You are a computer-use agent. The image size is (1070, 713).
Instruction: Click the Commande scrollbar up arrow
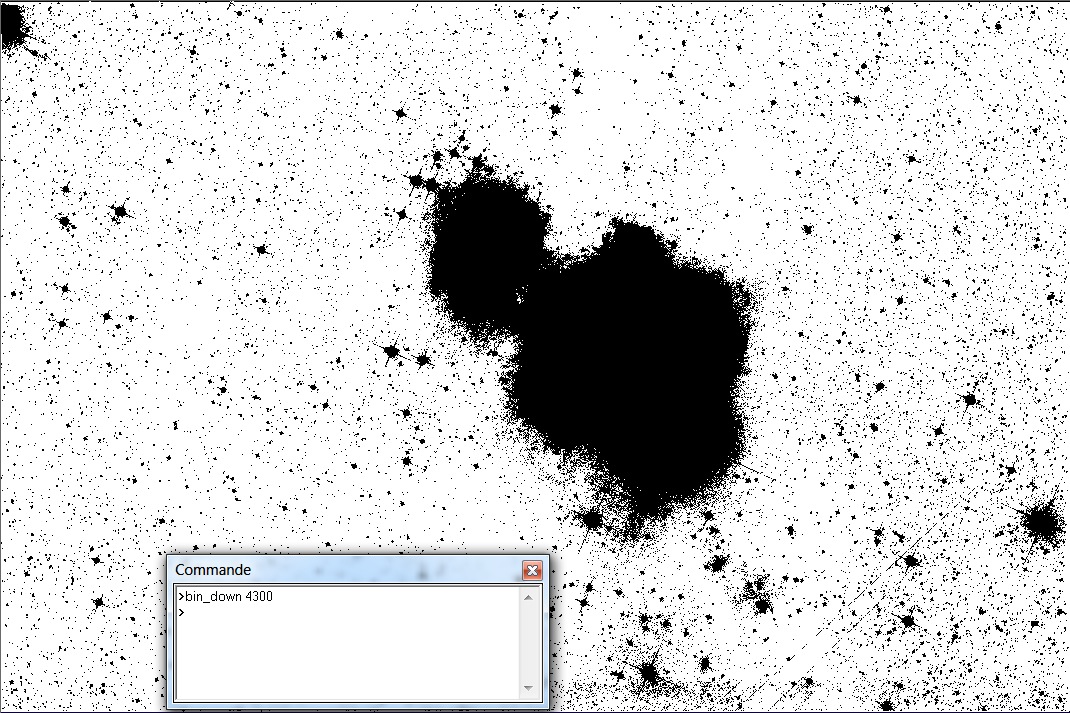[528, 597]
